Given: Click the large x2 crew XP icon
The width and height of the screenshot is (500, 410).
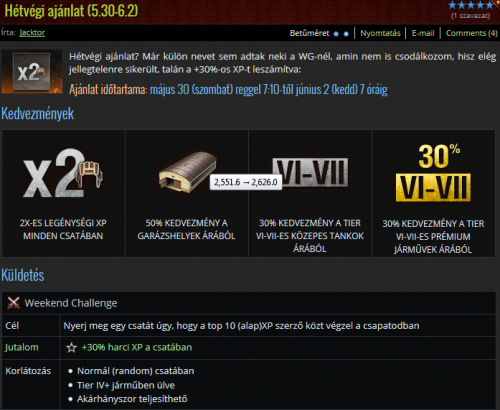Looking at the screenshot, I should point(63,173).
